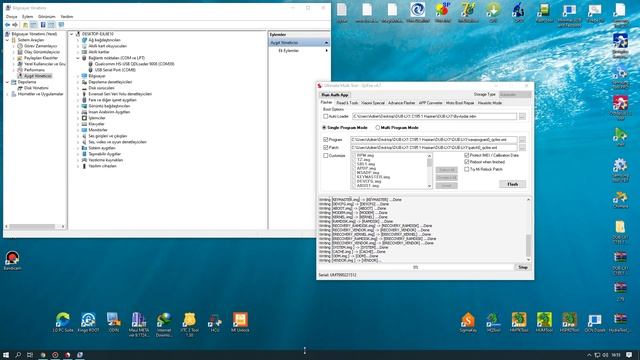640x360 pixels.
Task: Launch the MI Unlock desktop icon
Action: pos(240,322)
